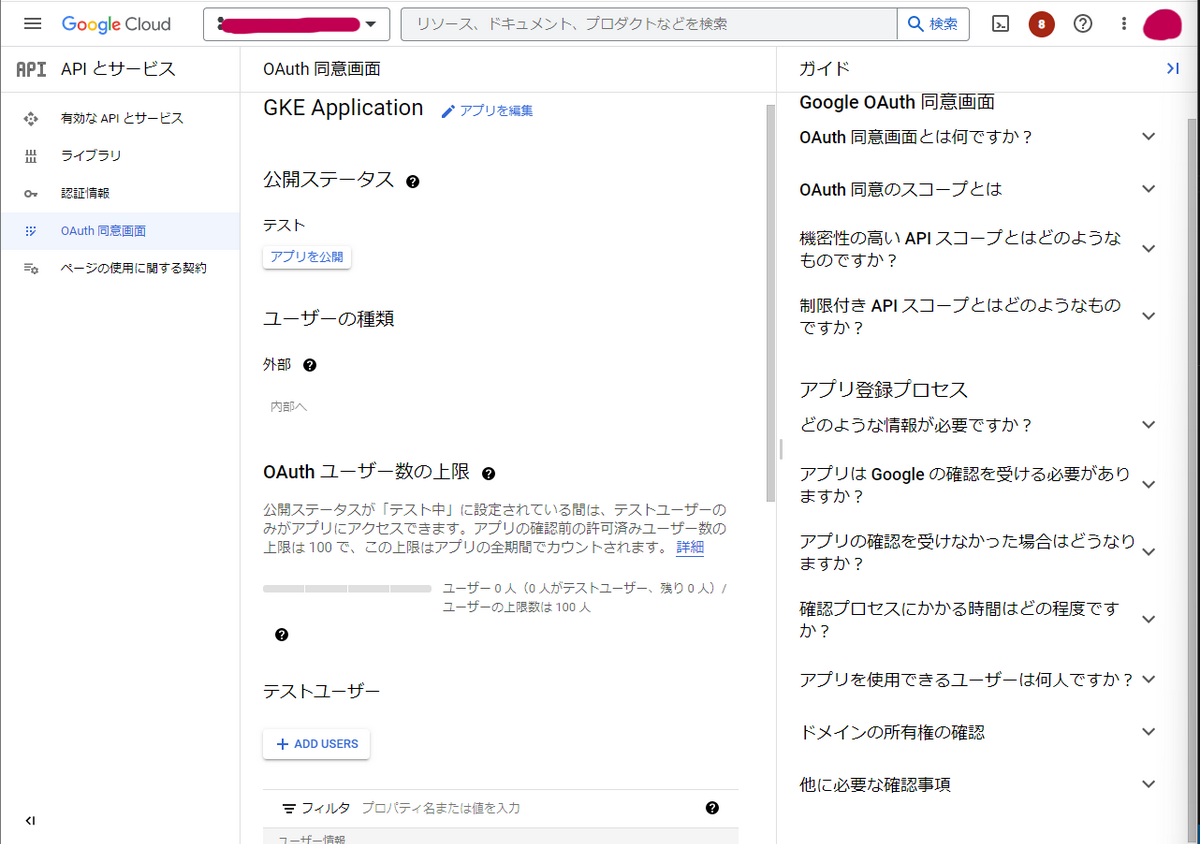Click the API とサービス header
Screen dimensions: 1200x844
pyautogui.click(x=118, y=69)
